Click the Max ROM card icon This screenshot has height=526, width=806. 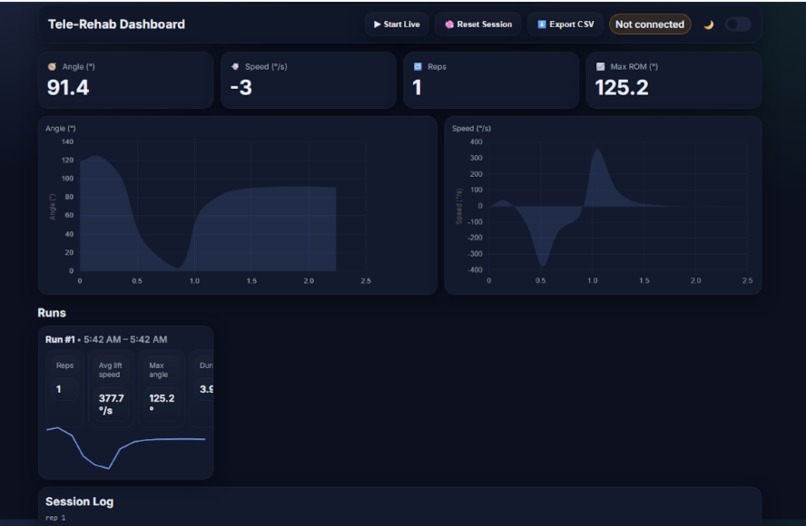click(x=600, y=66)
